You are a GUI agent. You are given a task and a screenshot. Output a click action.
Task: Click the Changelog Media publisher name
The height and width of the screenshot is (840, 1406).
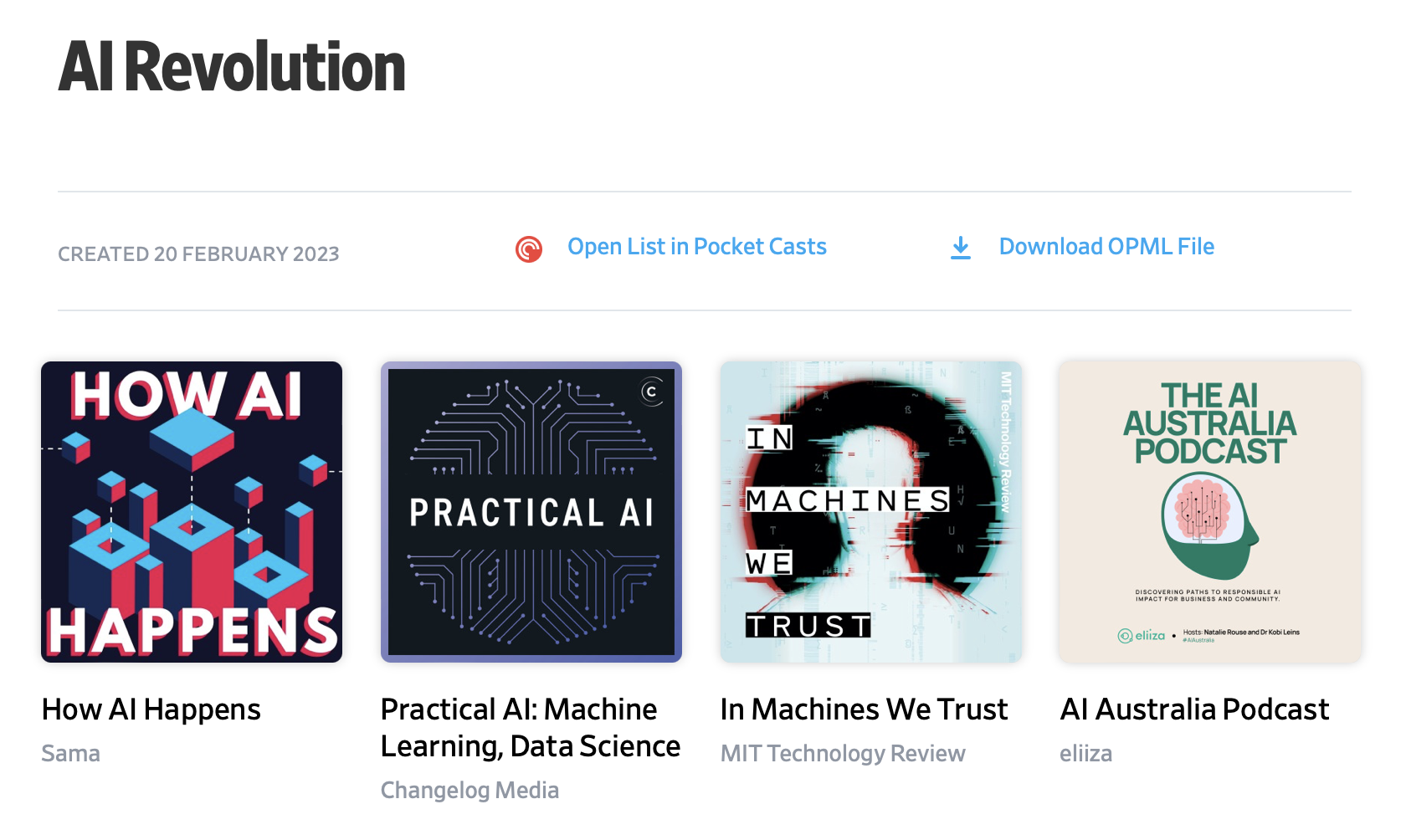point(470,789)
